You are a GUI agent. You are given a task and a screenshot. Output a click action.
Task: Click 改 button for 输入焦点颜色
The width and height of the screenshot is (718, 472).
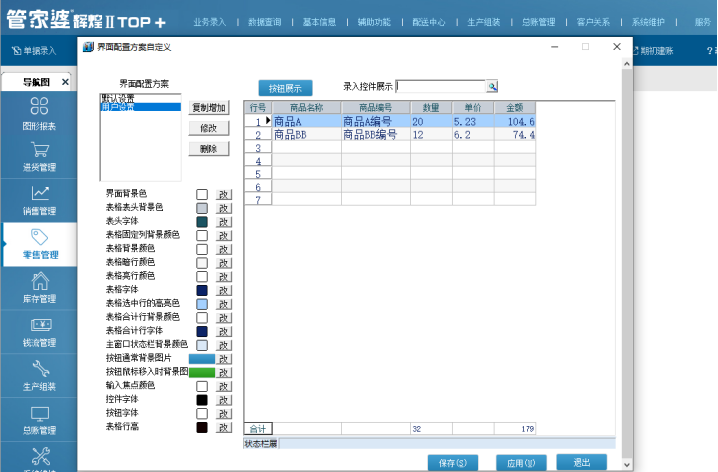tap(224, 386)
